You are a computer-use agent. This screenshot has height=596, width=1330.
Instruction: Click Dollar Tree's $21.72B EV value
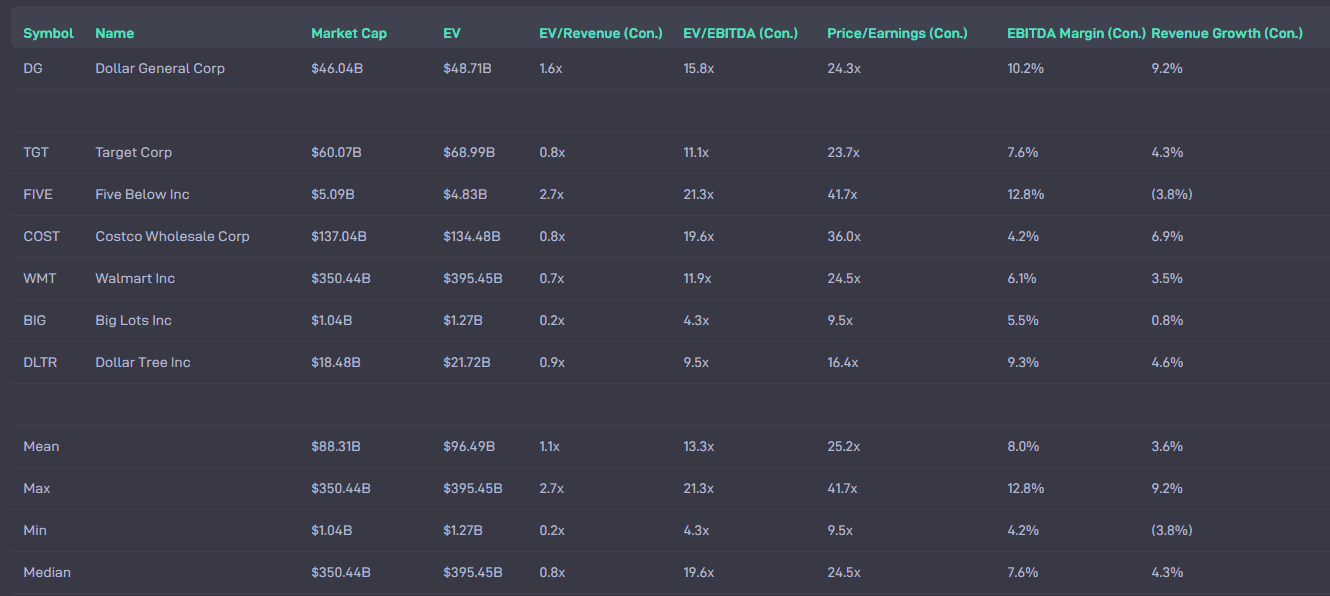(467, 362)
